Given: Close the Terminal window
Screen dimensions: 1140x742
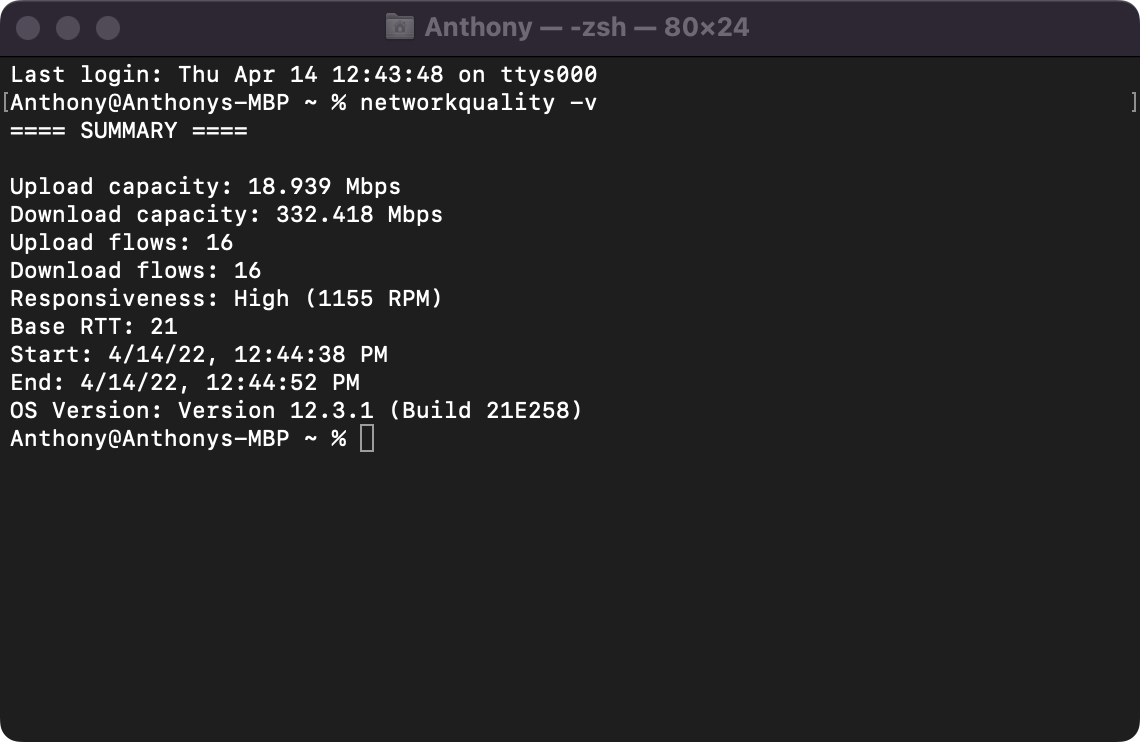Looking at the screenshot, I should point(28,28).
